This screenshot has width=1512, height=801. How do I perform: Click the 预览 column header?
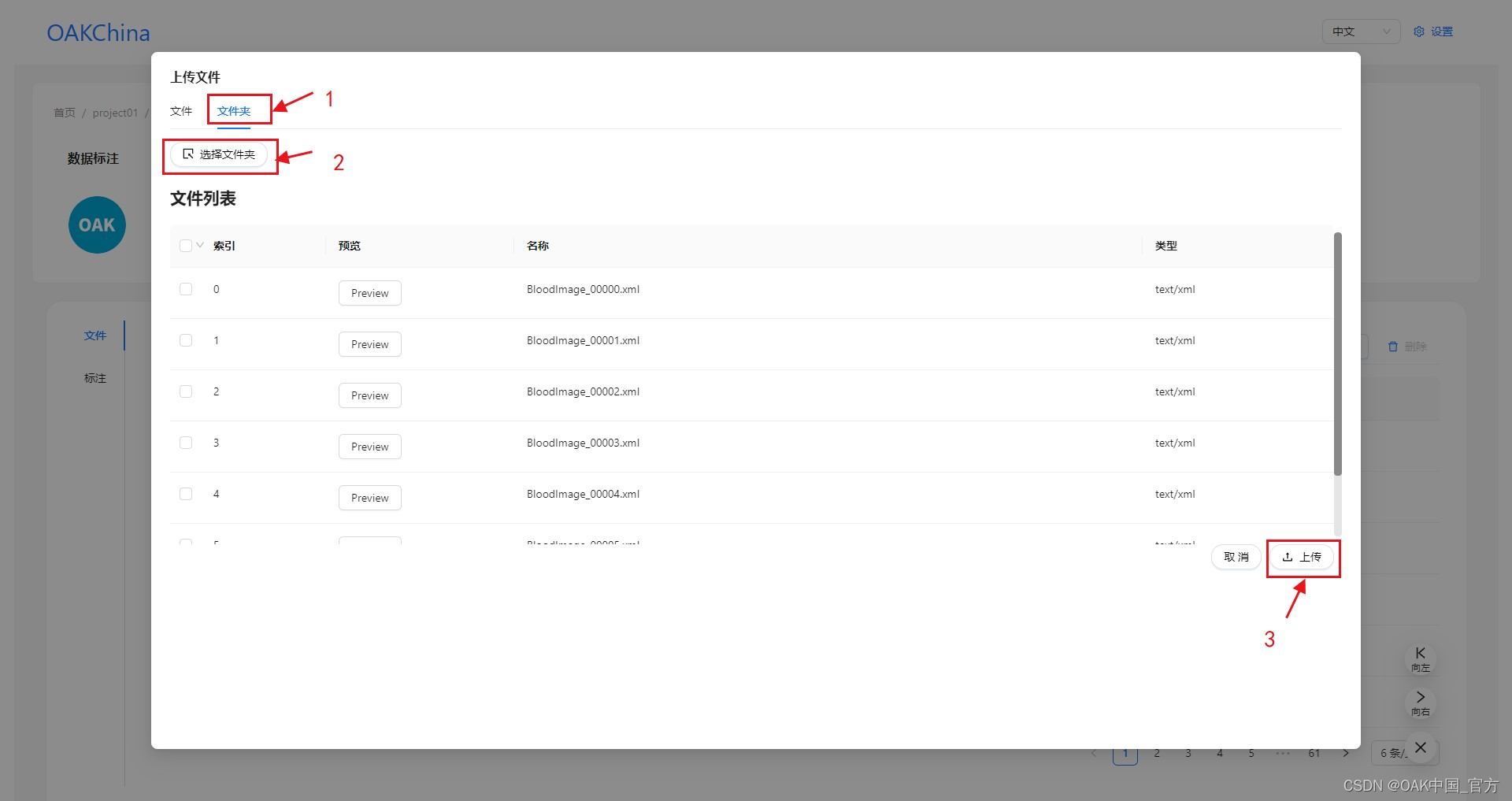tap(350, 246)
